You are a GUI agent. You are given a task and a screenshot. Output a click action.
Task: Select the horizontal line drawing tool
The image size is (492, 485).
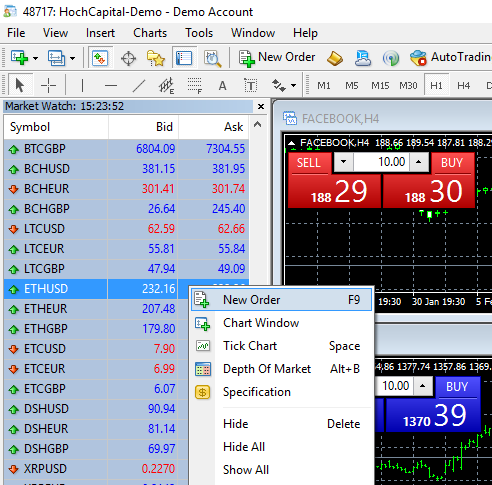111,86
